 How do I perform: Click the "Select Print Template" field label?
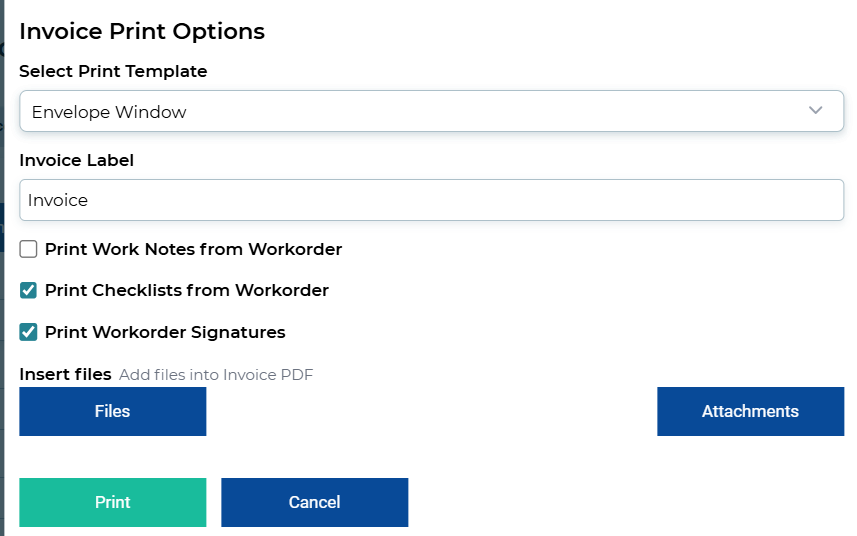tap(113, 71)
